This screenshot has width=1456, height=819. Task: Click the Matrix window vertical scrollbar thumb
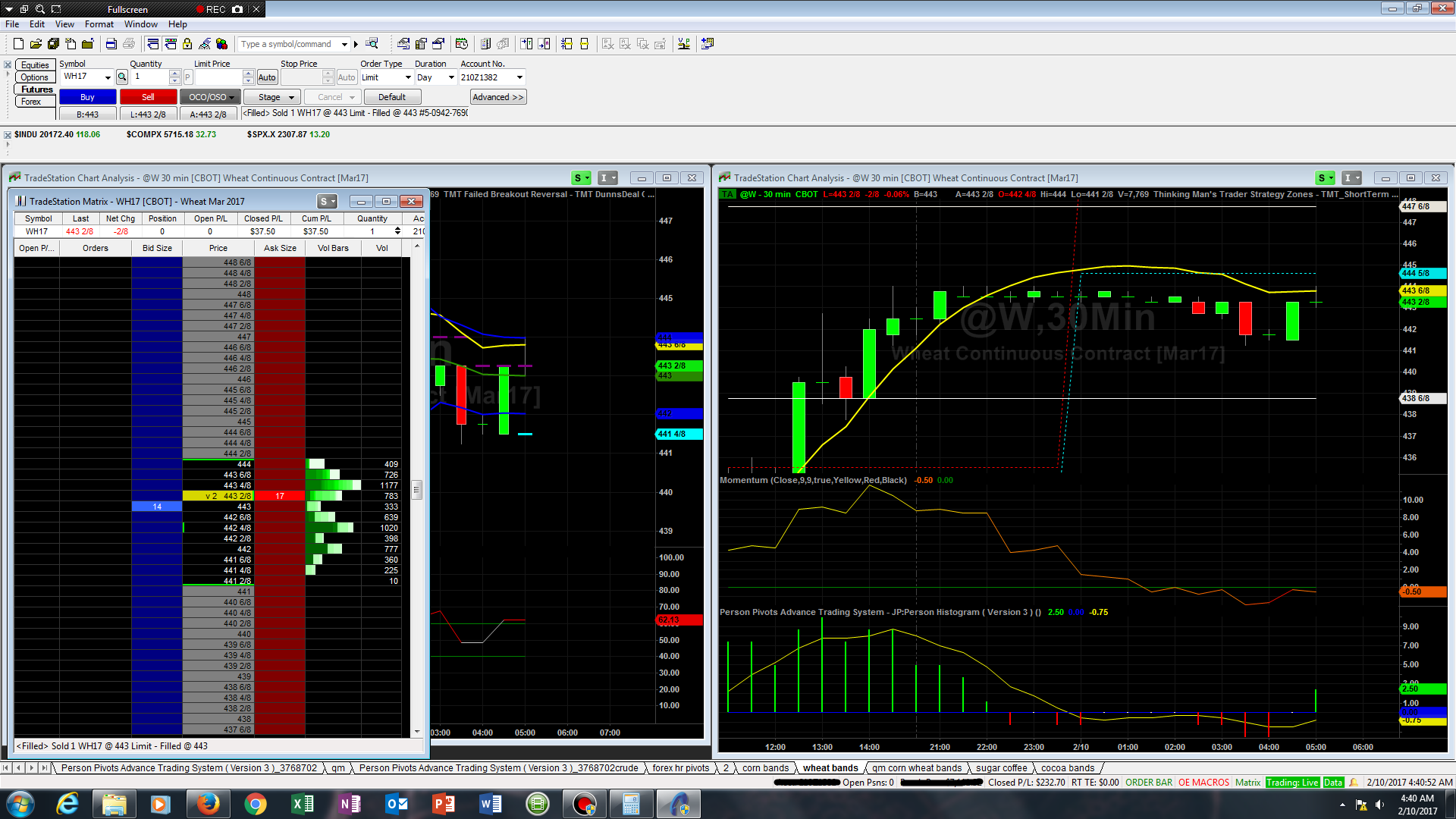(416, 490)
